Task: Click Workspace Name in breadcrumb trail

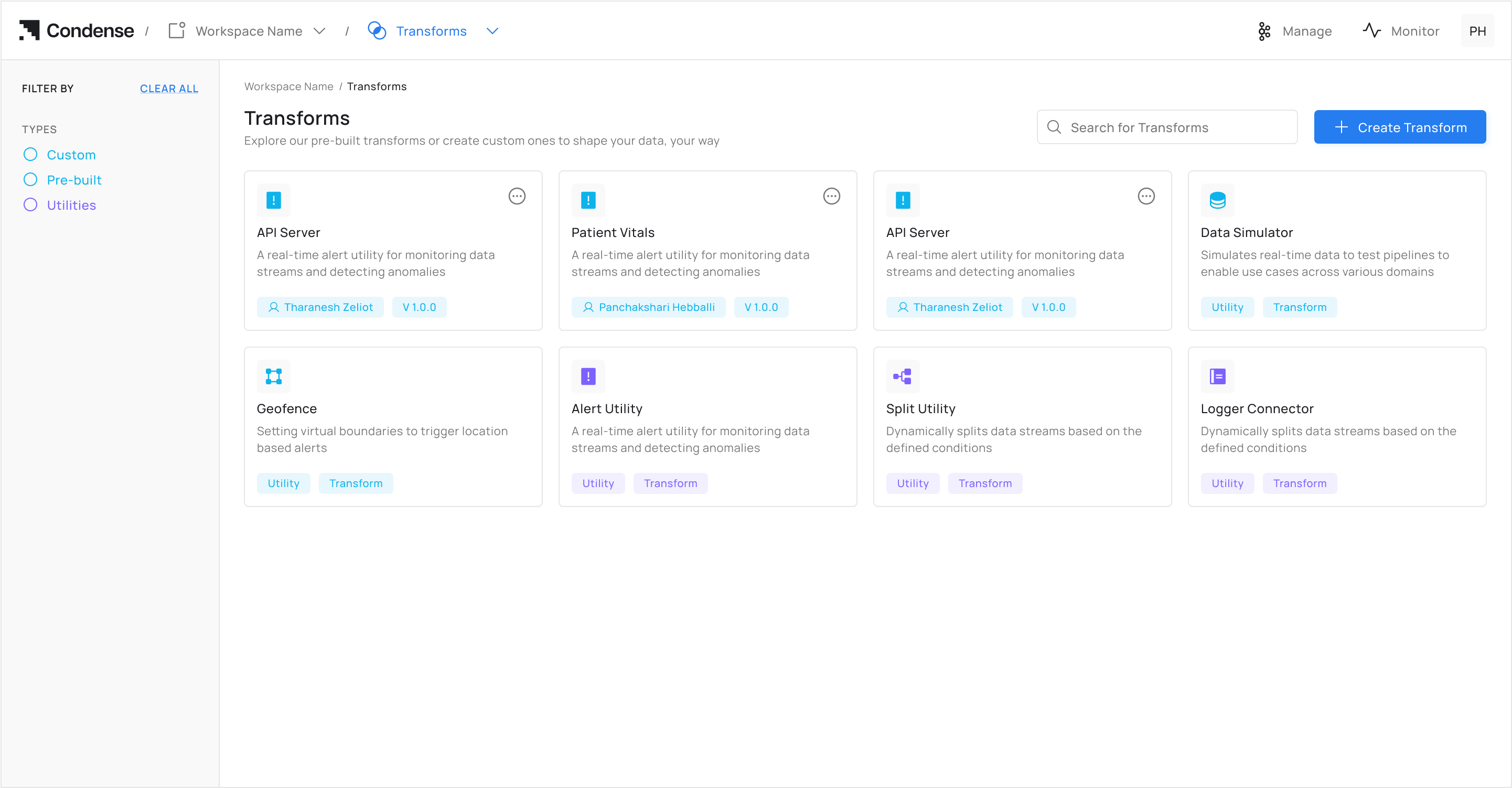Action: pos(288,87)
